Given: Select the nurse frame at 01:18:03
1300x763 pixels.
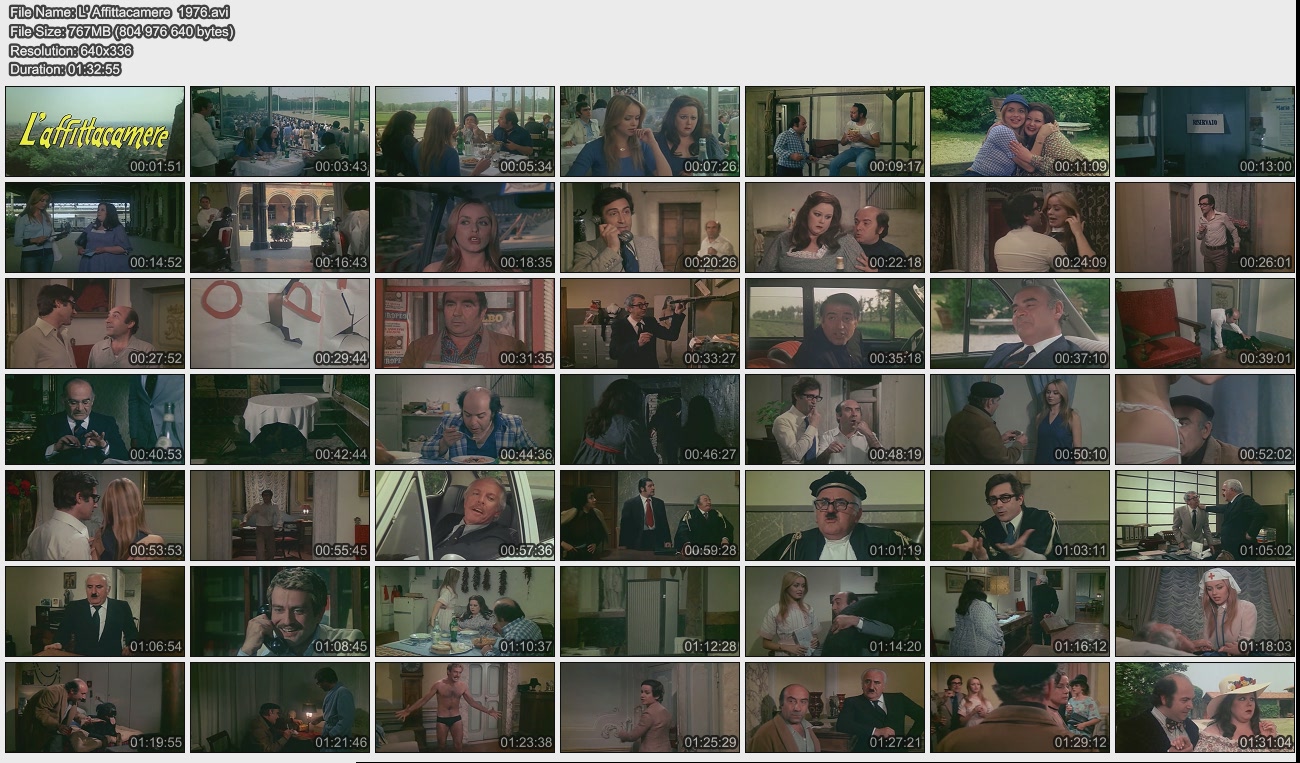Looking at the screenshot, I should click(x=1204, y=611).
